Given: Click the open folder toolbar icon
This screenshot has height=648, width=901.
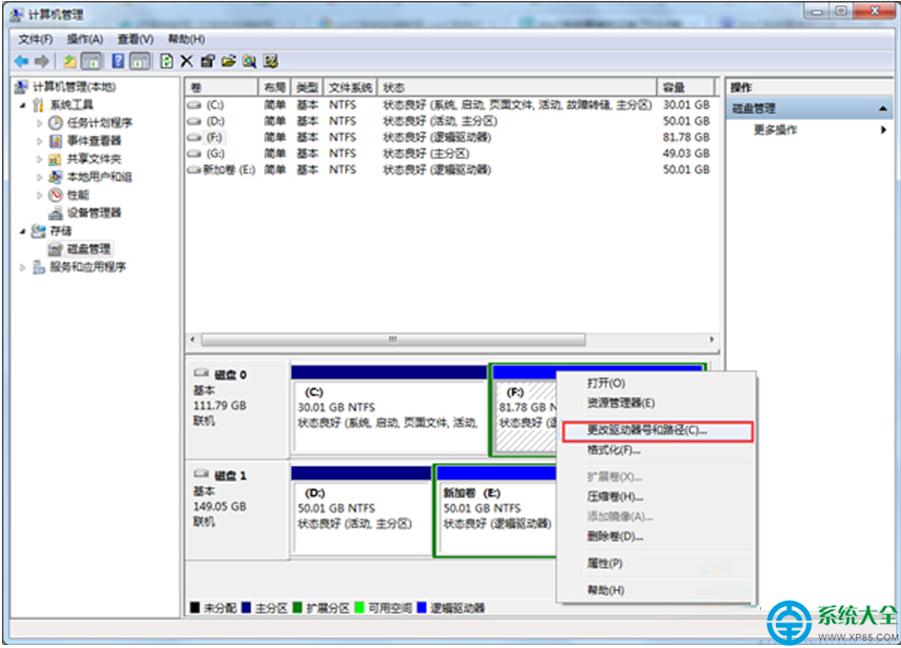Looking at the screenshot, I should (x=229, y=61).
